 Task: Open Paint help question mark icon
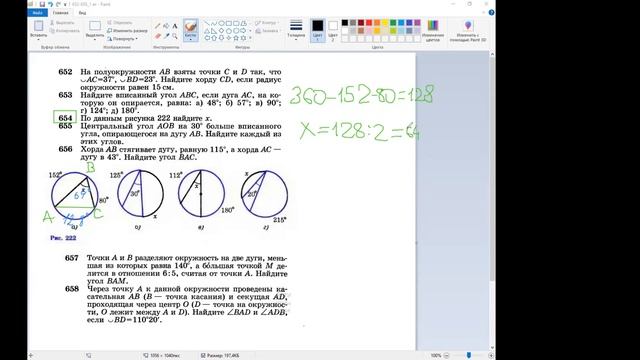[x=491, y=13]
